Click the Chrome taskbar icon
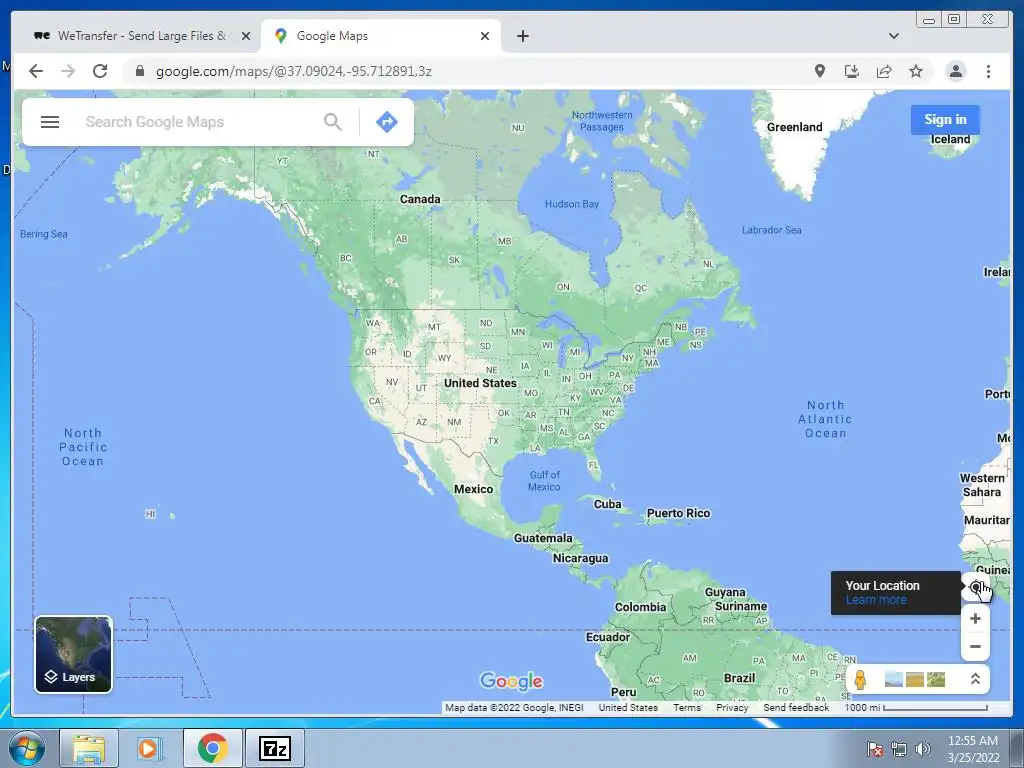1024x768 pixels. coord(212,748)
